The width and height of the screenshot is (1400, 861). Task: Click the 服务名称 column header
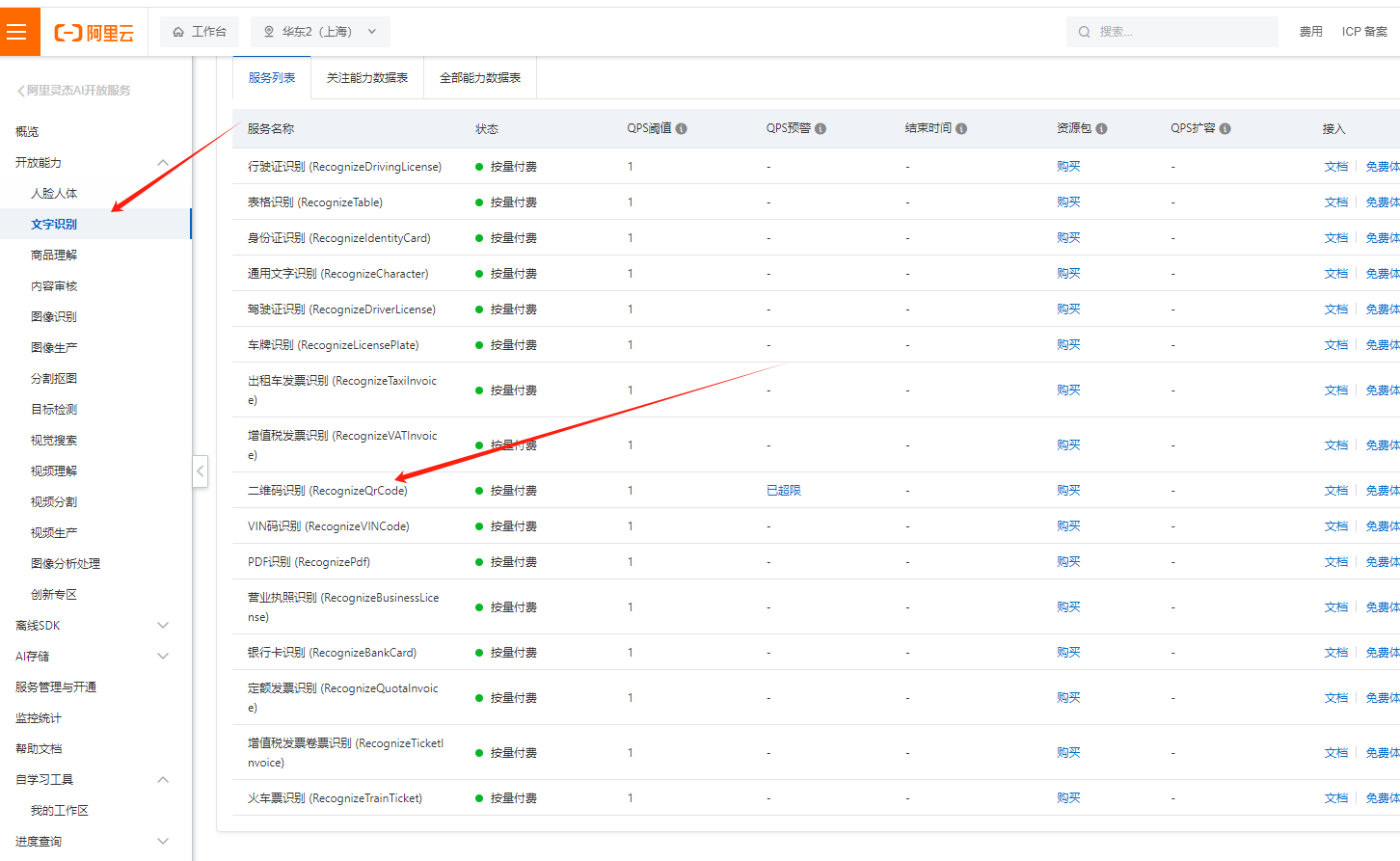(271, 128)
